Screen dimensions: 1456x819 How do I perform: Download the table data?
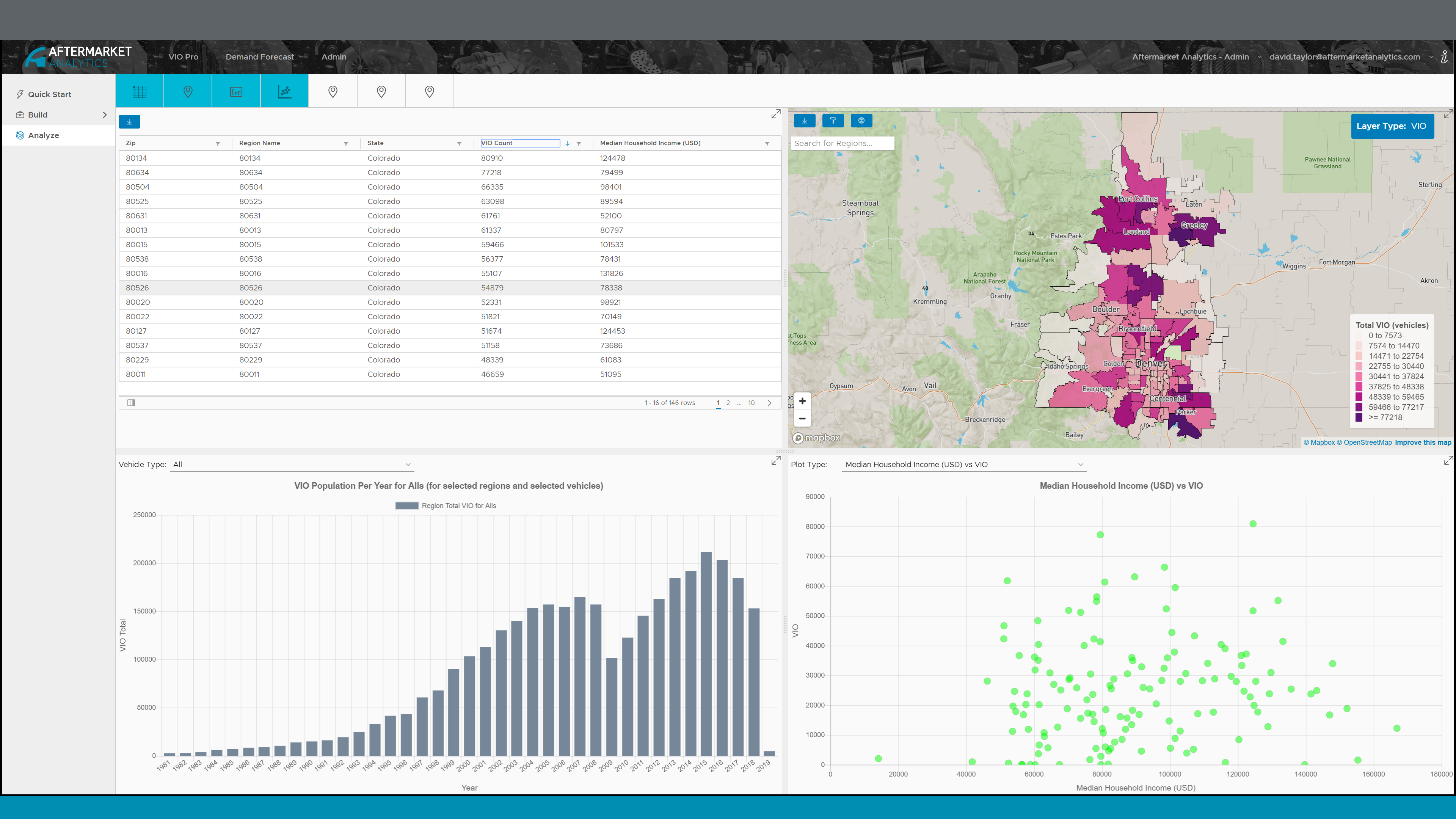129,121
